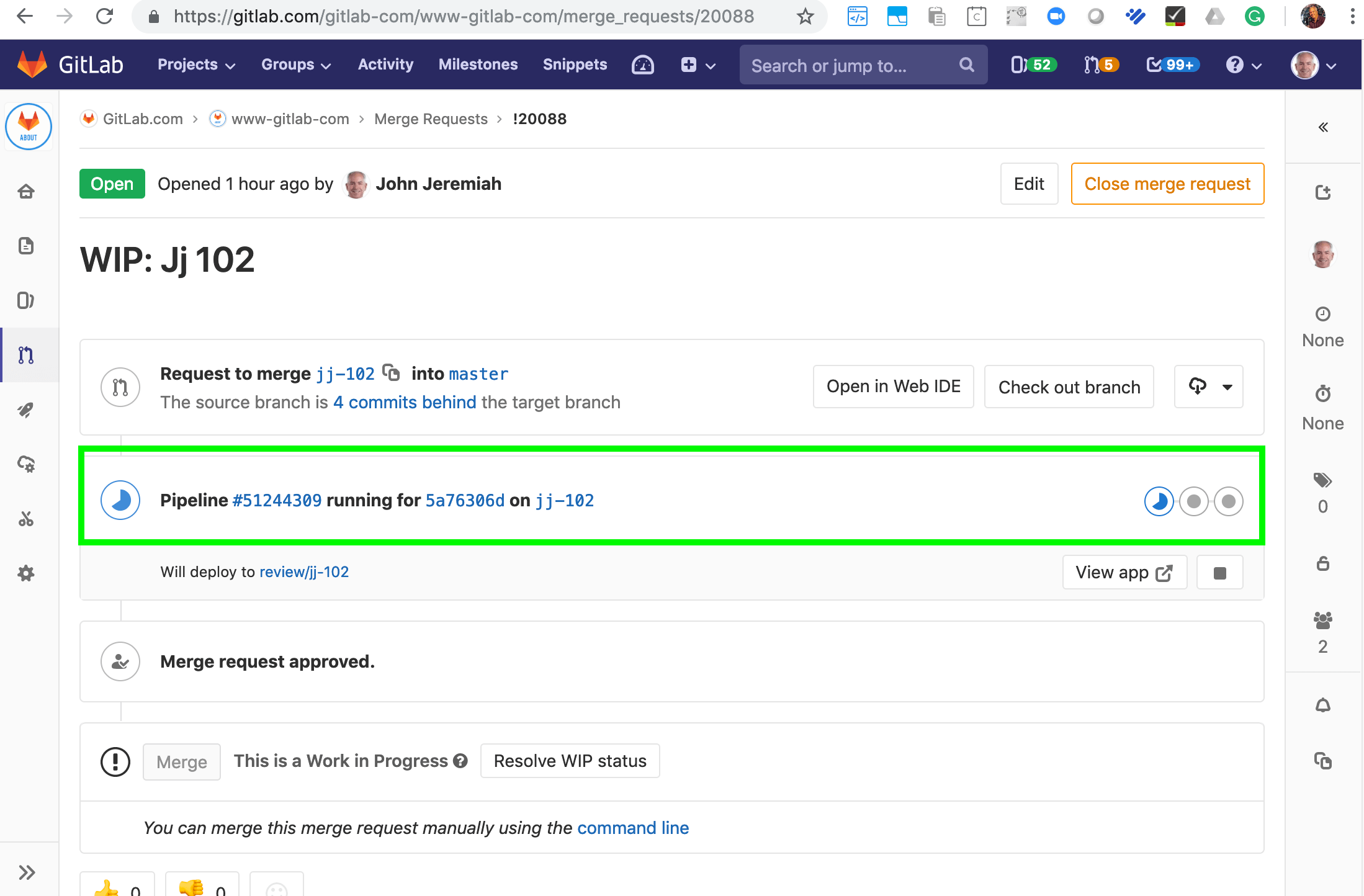
Task: Open Project overview home icon in sidebar
Action: coord(26,191)
